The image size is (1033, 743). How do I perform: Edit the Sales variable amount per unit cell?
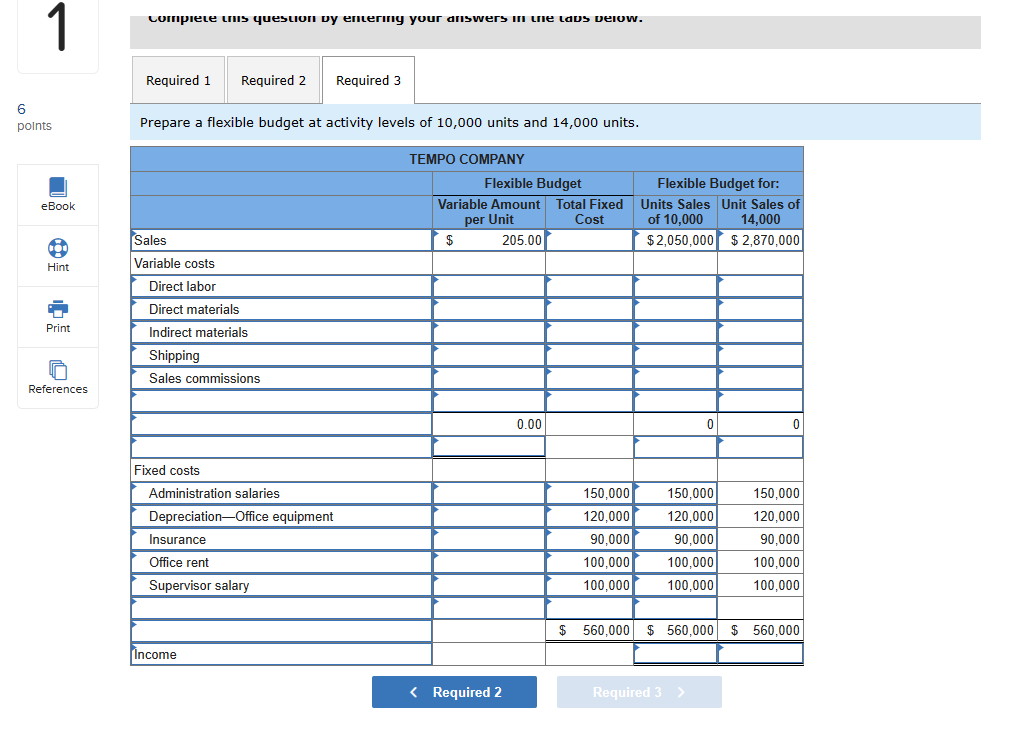(x=488, y=240)
